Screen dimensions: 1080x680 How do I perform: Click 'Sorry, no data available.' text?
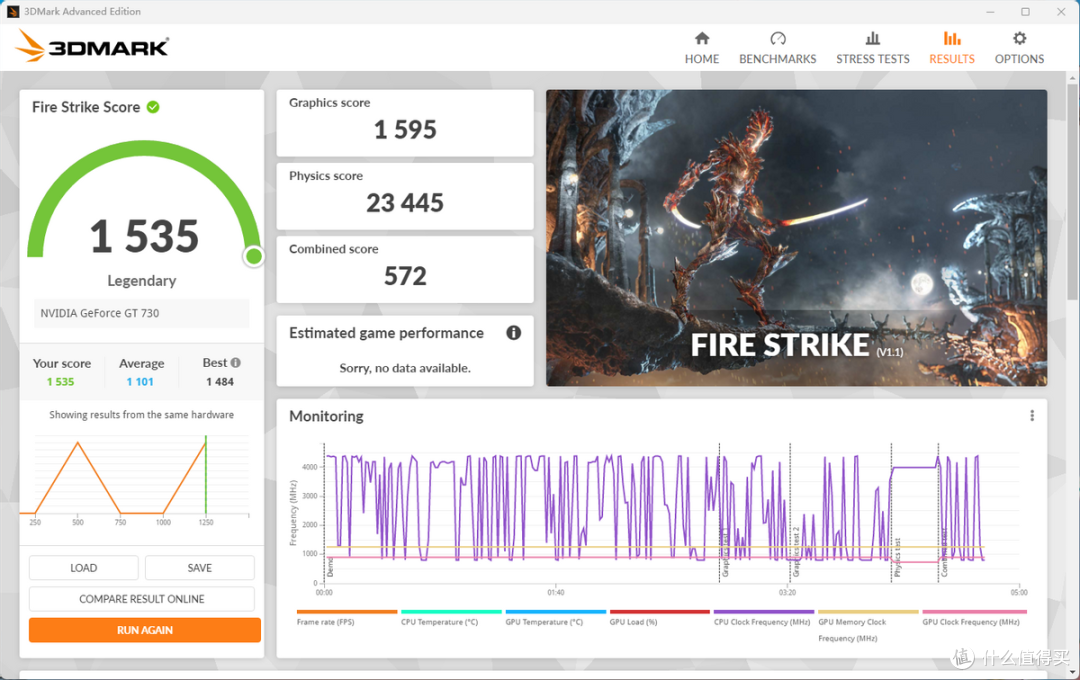pos(405,368)
